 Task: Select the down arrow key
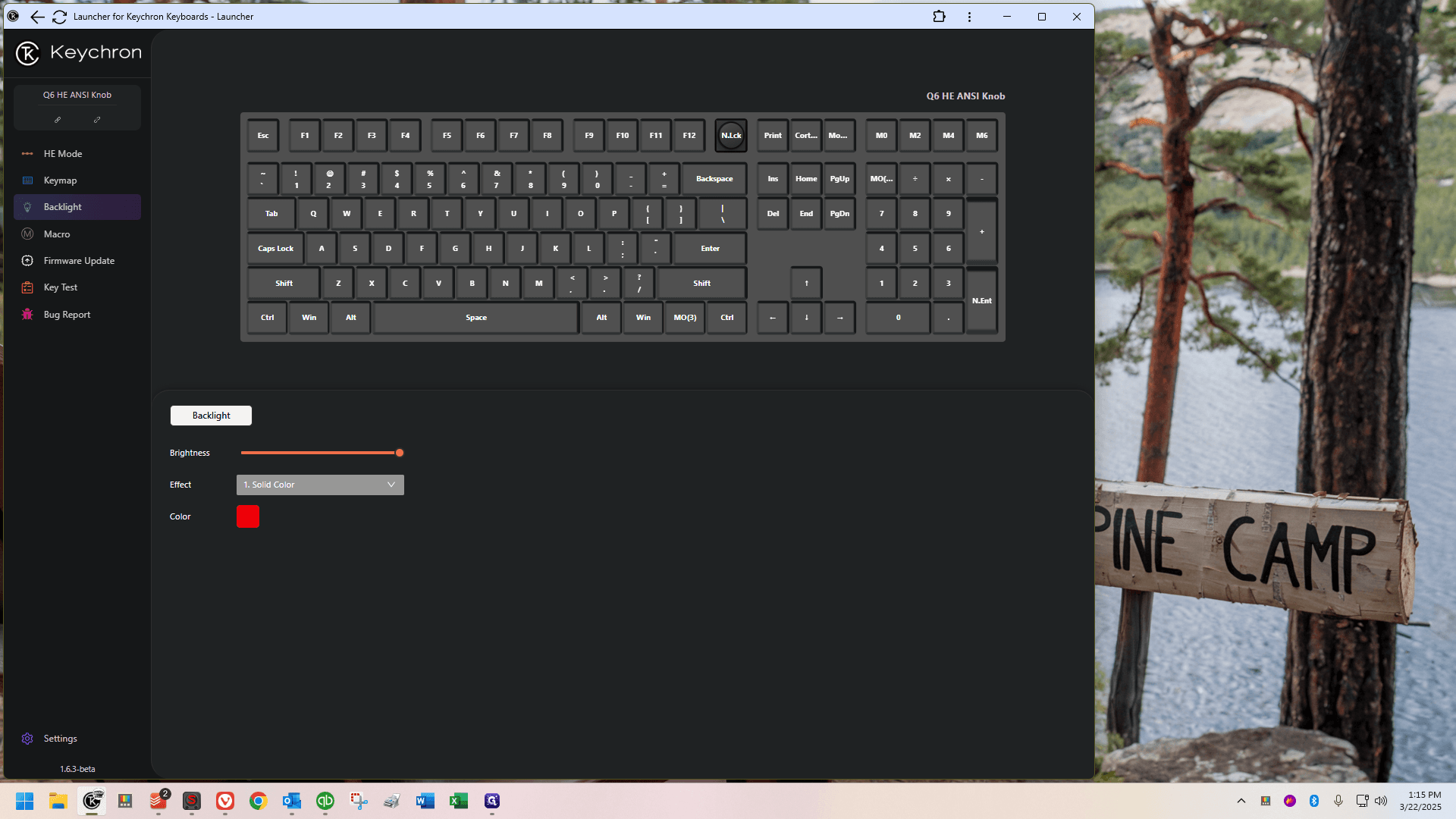(806, 318)
